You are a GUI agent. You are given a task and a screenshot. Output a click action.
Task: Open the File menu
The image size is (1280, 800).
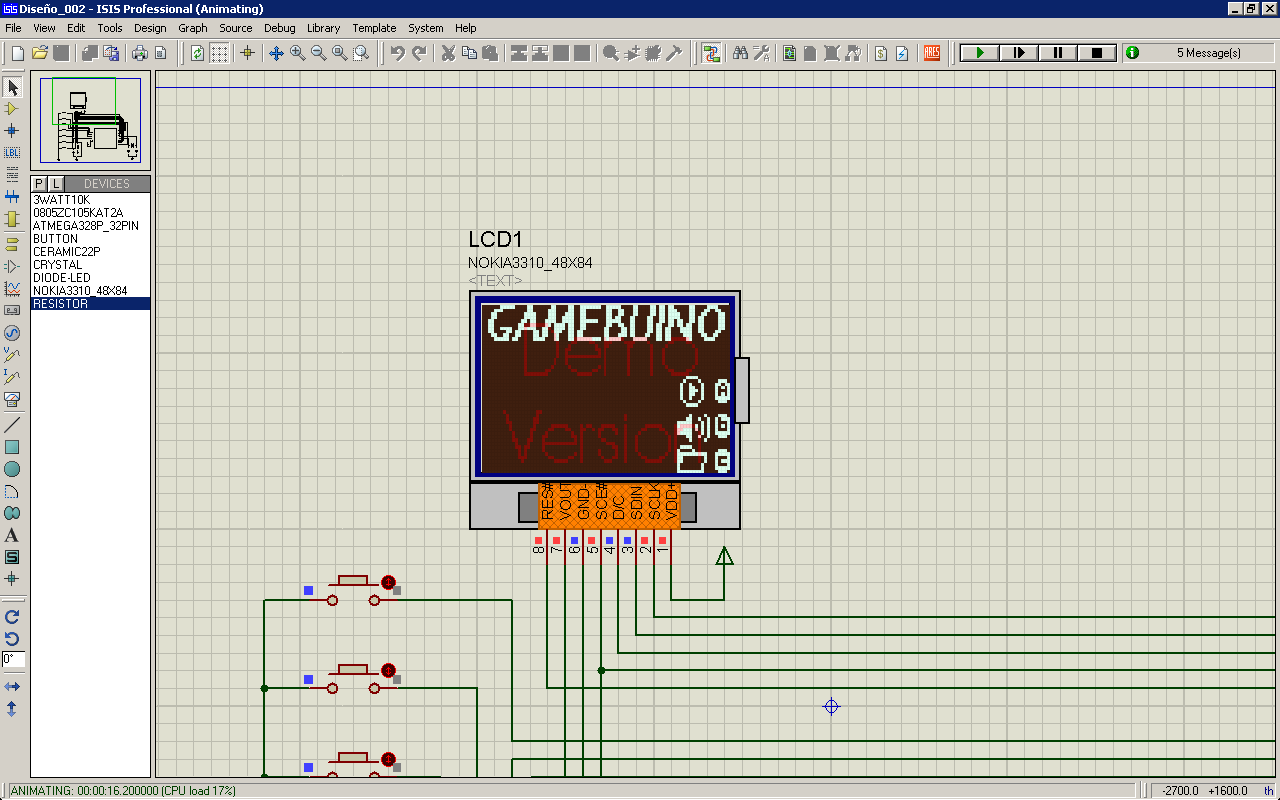[13, 28]
